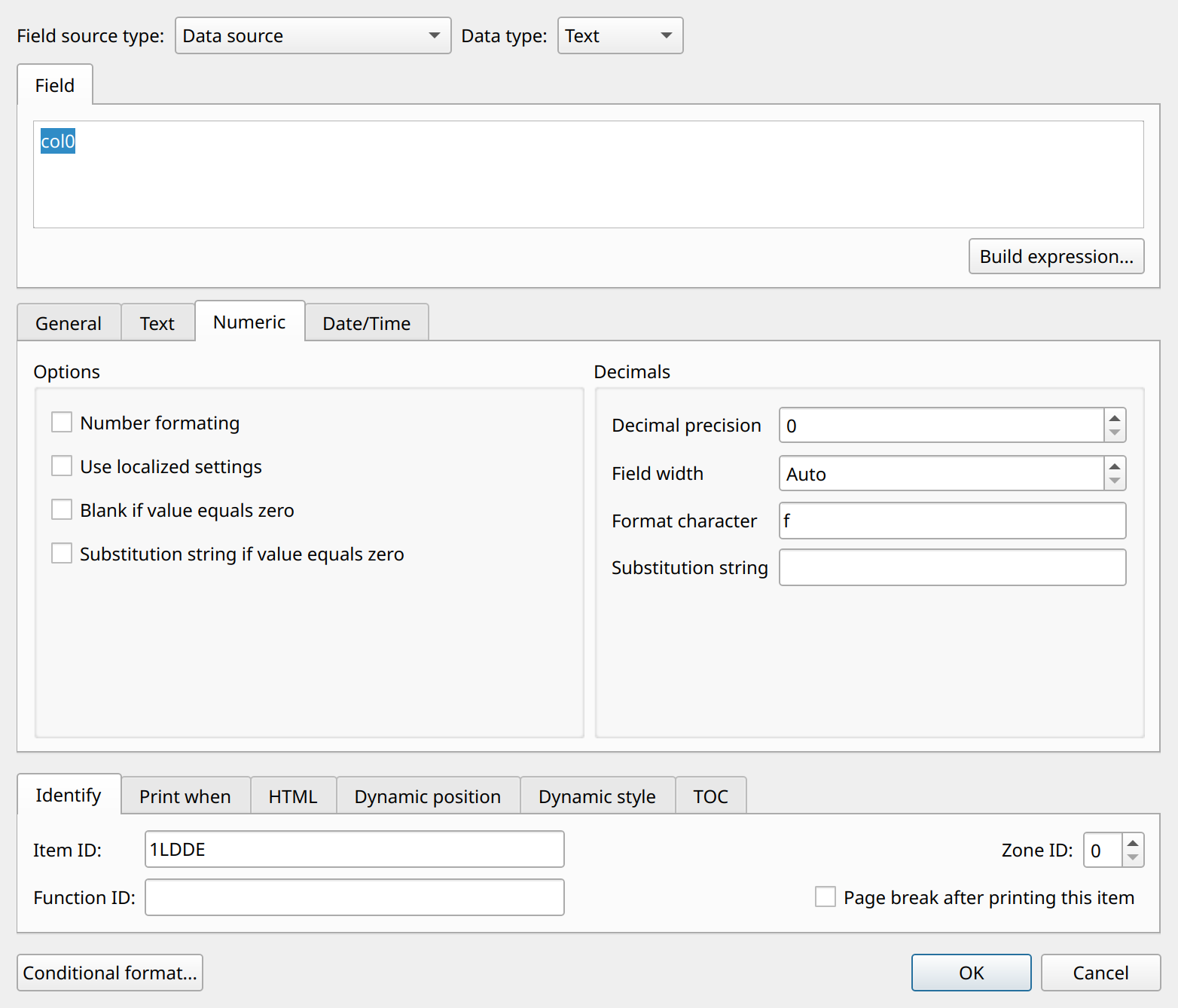Select the Identify tab
1178x1008 pixels.
(x=69, y=795)
